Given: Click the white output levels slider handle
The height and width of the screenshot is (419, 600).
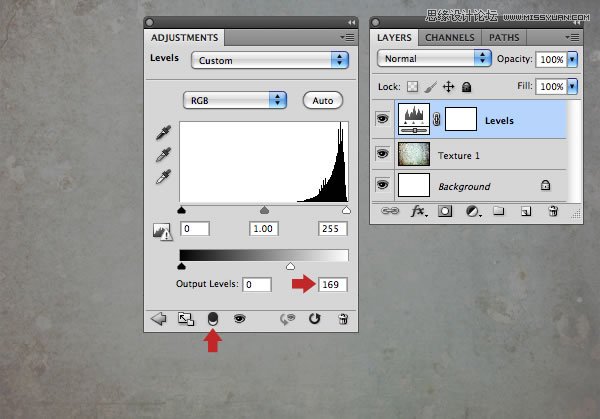Looking at the screenshot, I should (291, 267).
